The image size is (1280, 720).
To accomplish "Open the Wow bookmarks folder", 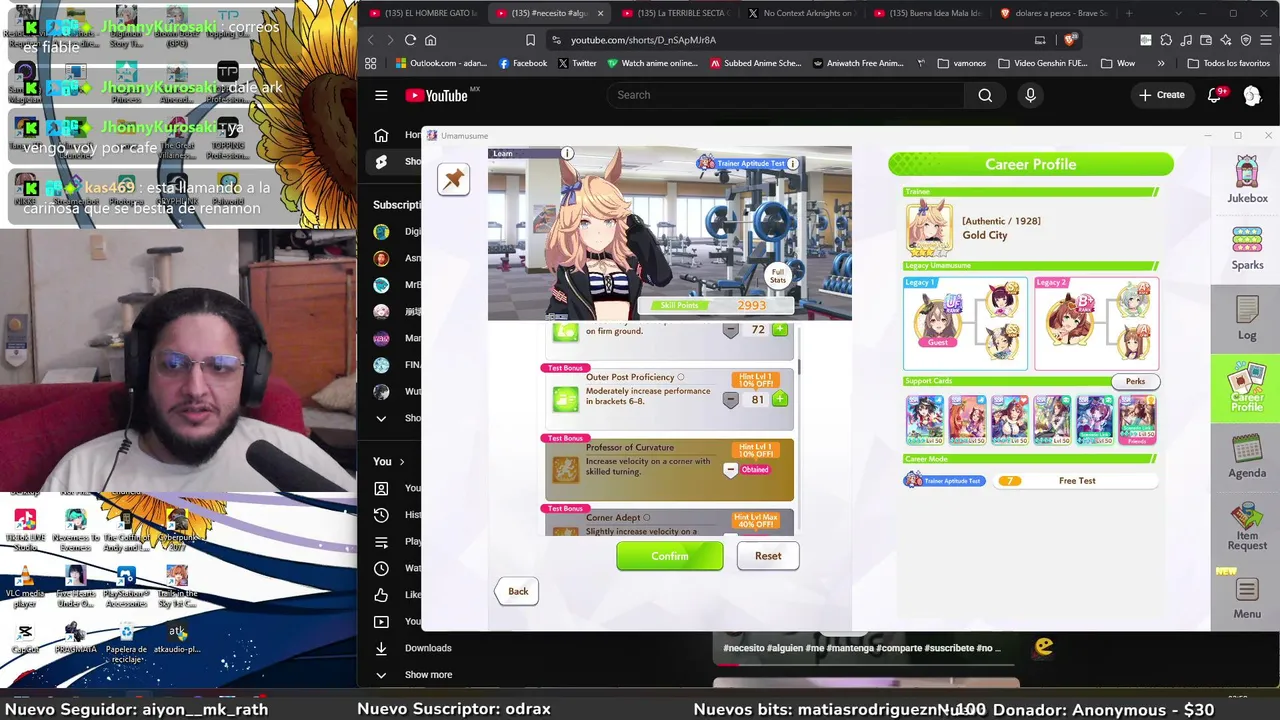I will tap(1119, 63).
